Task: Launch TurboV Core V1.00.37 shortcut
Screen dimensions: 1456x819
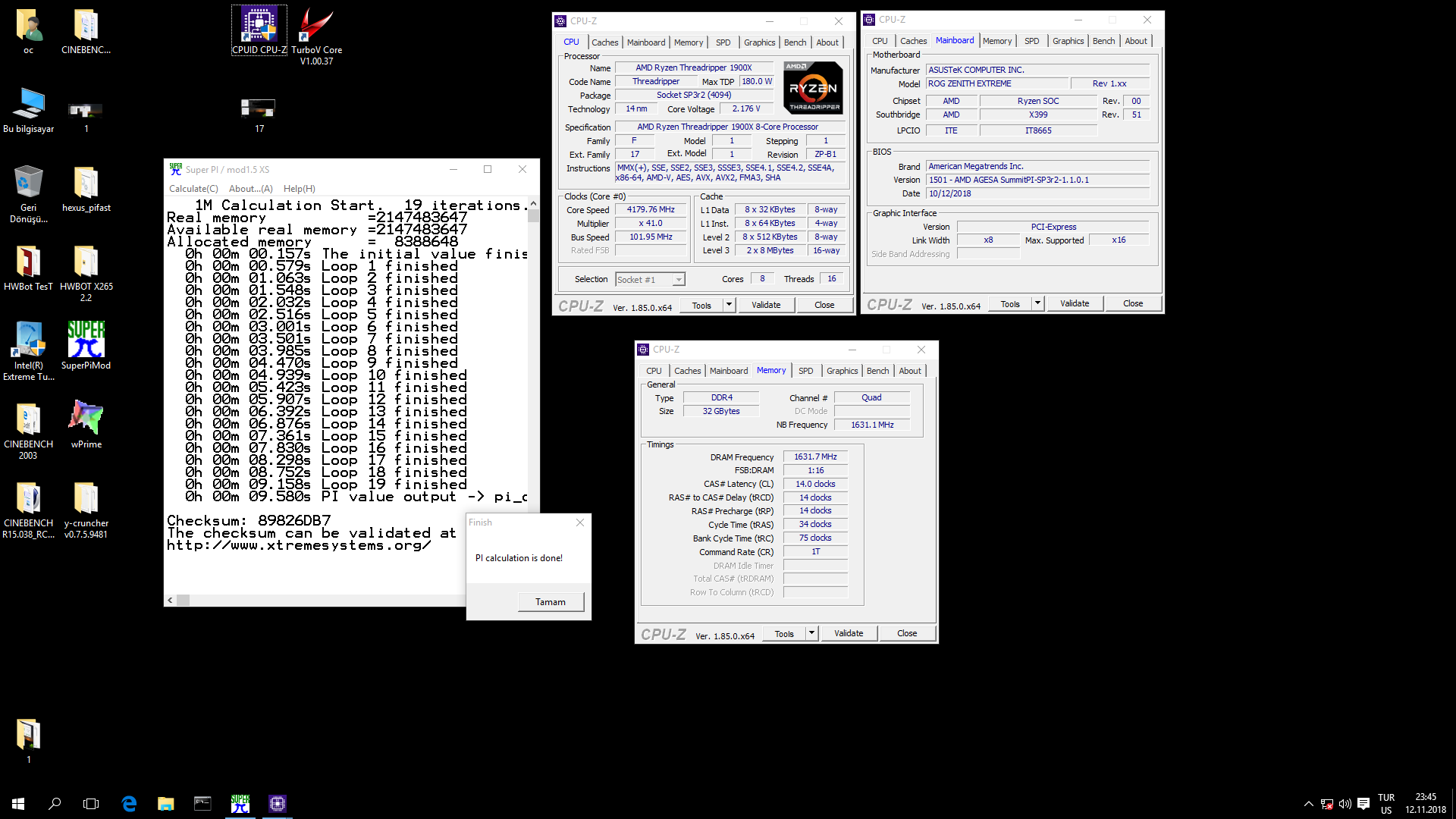Action: click(x=316, y=36)
